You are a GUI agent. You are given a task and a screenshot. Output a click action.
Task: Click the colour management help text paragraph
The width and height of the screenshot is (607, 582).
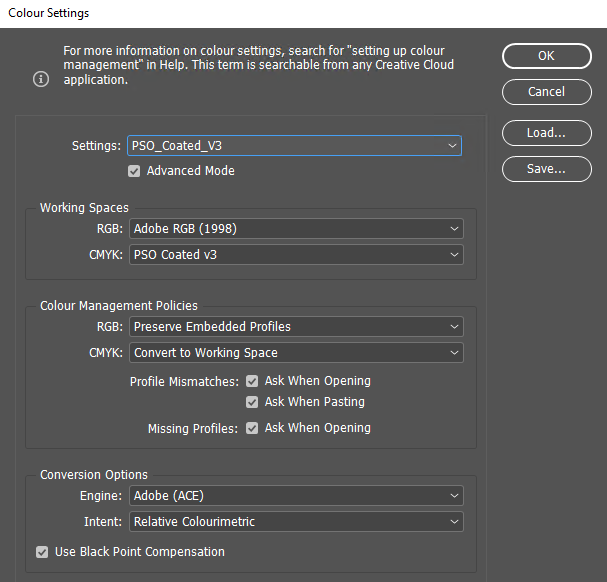(x=258, y=65)
